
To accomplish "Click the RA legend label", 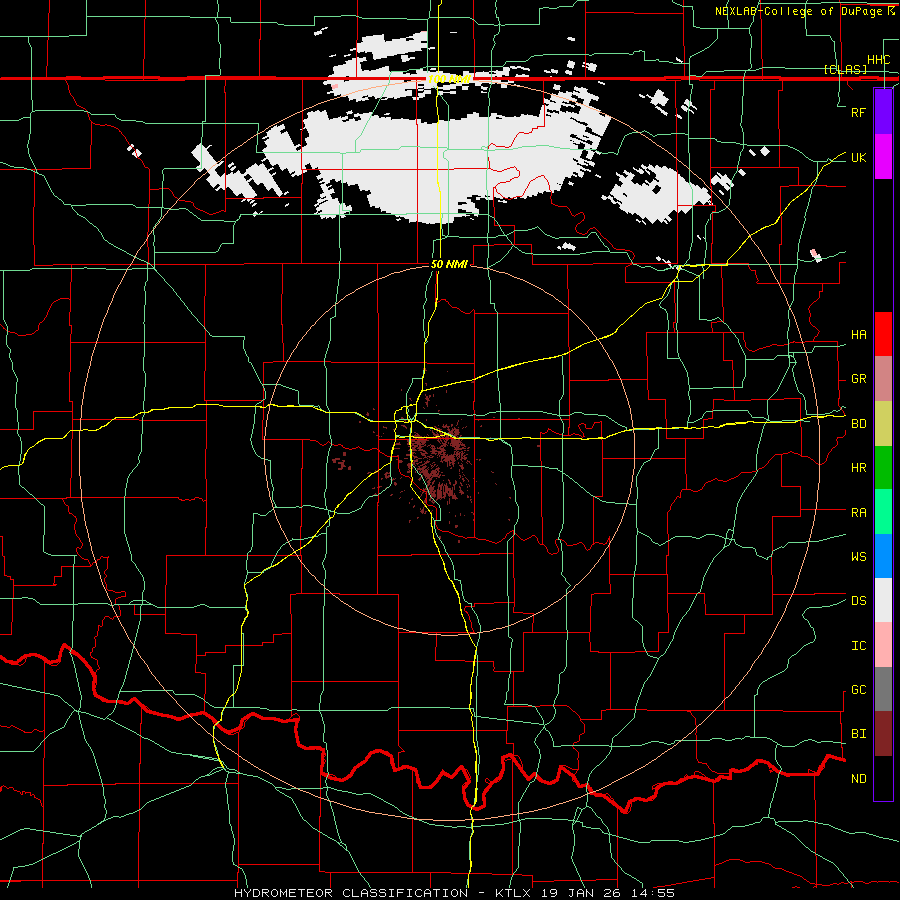I will (x=859, y=513).
